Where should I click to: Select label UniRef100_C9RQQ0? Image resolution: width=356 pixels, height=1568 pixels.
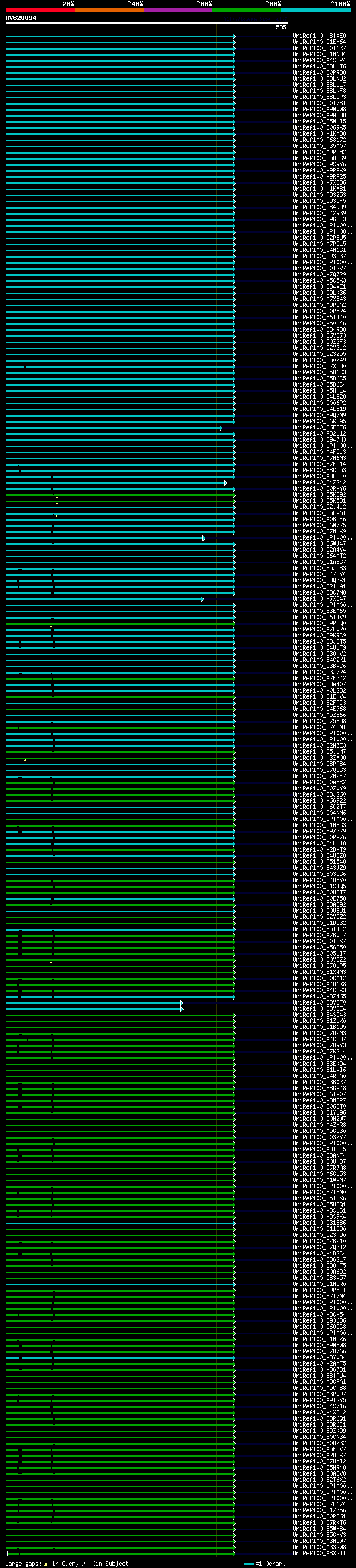[x=319, y=624]
